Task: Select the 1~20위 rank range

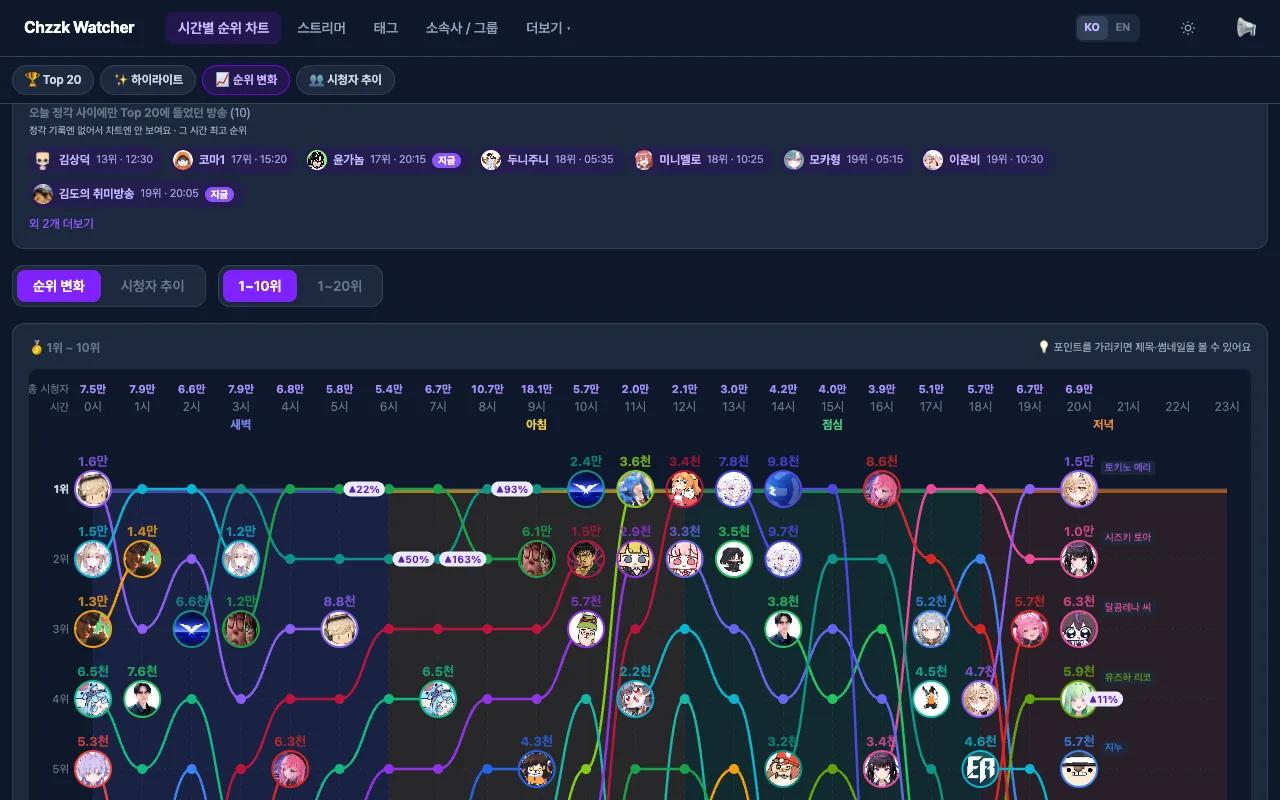Action: point(340,286)
